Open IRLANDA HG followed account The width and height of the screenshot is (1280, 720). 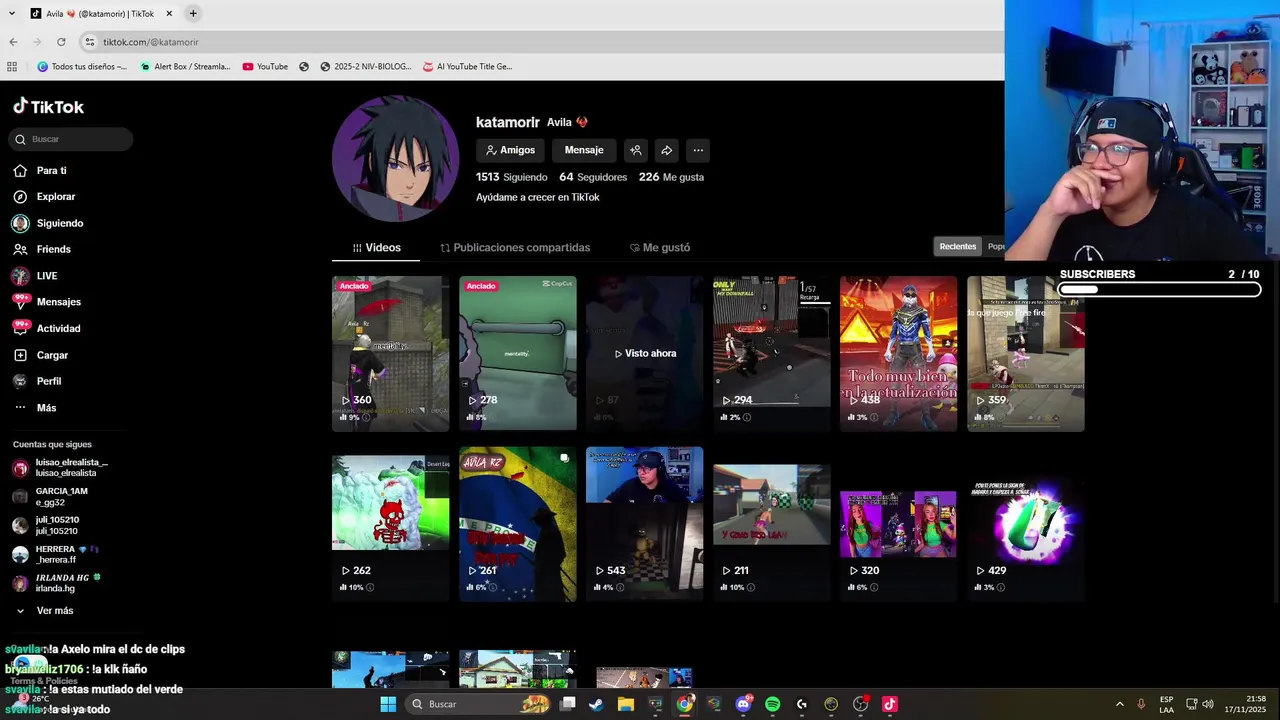[57, 583]
